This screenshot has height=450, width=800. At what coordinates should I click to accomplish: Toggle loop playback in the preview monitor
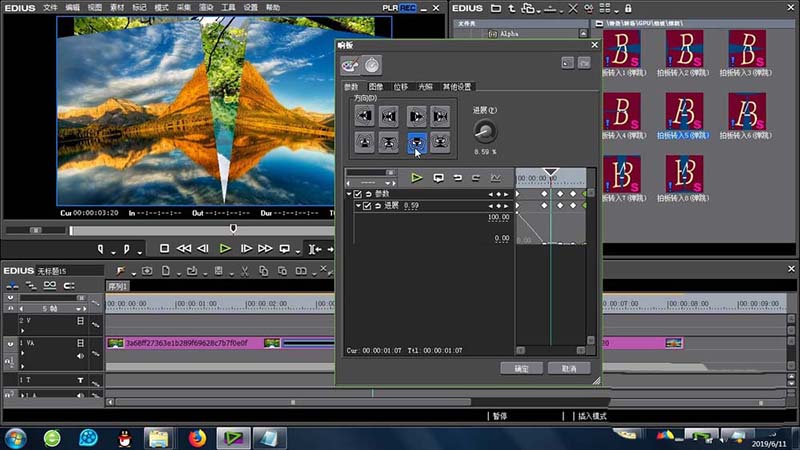(x=285, y=248)
